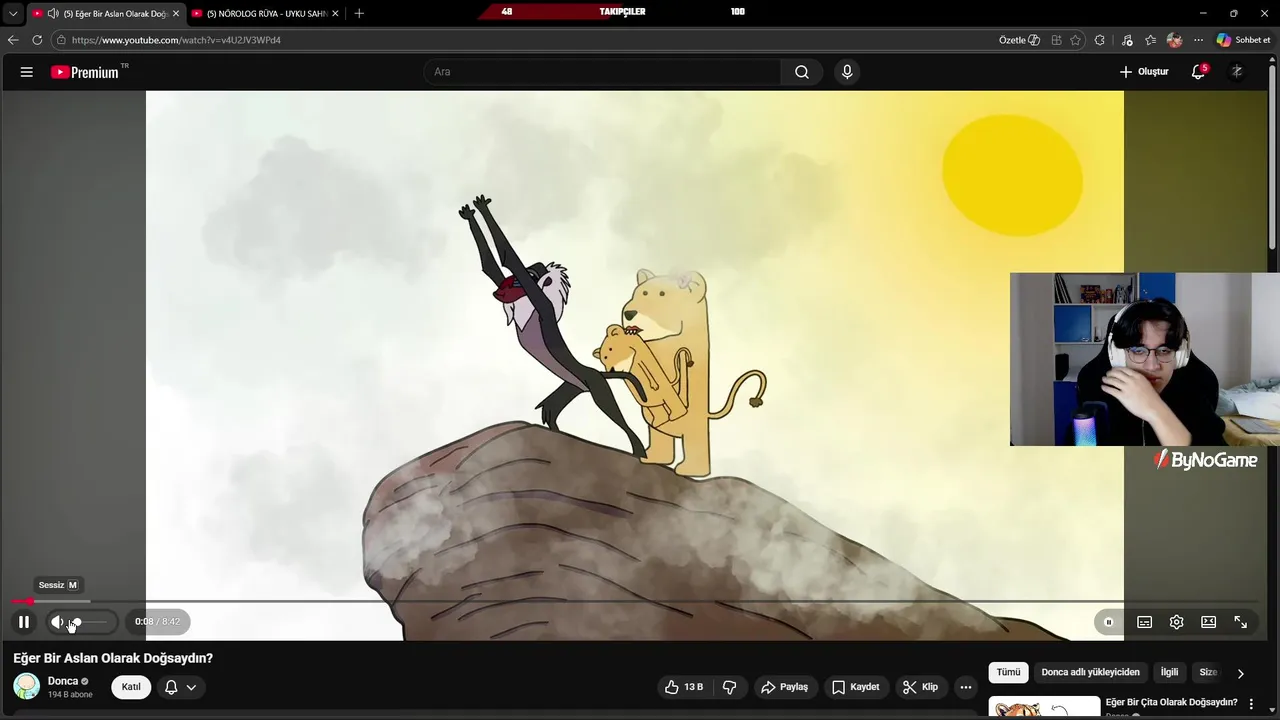
Task: Share the video via Paylaş button
Action: [x=785, y=687]
